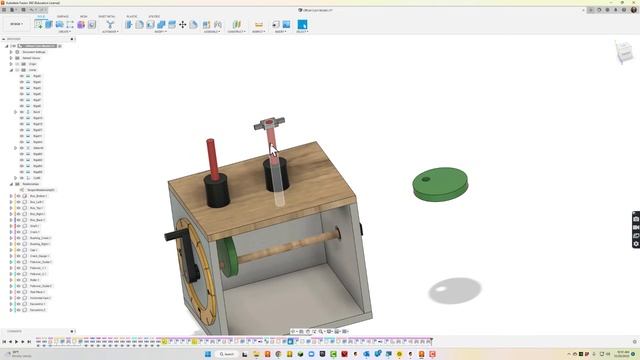Click the ViewCube in the top-right corner
Image resolution: width=640 pixels, height=360 pixels.
[624, 52]
